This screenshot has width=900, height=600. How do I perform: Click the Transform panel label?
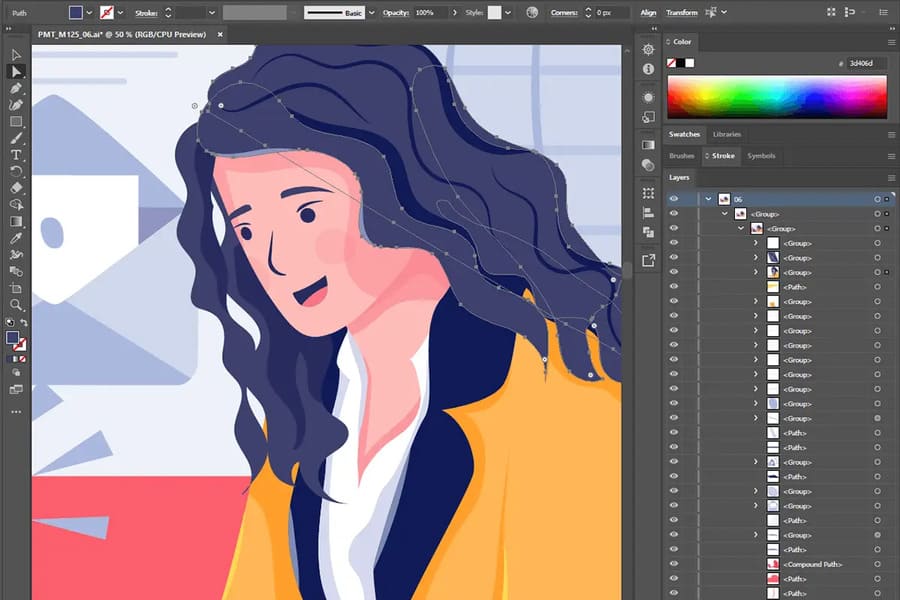pyautogui.click(x=681, y=12)
